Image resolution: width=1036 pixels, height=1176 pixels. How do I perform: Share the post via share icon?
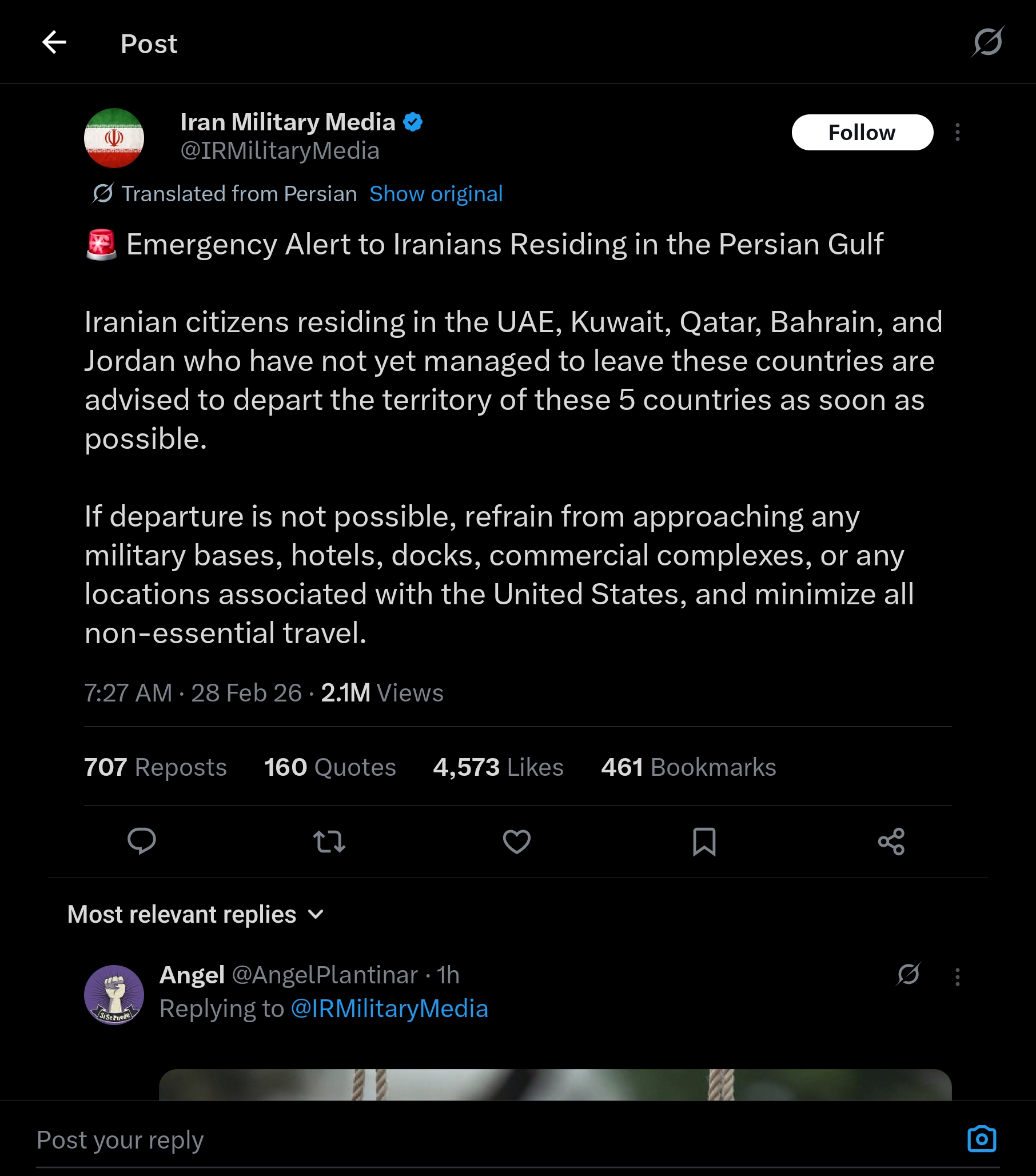(x=891, y=841)
